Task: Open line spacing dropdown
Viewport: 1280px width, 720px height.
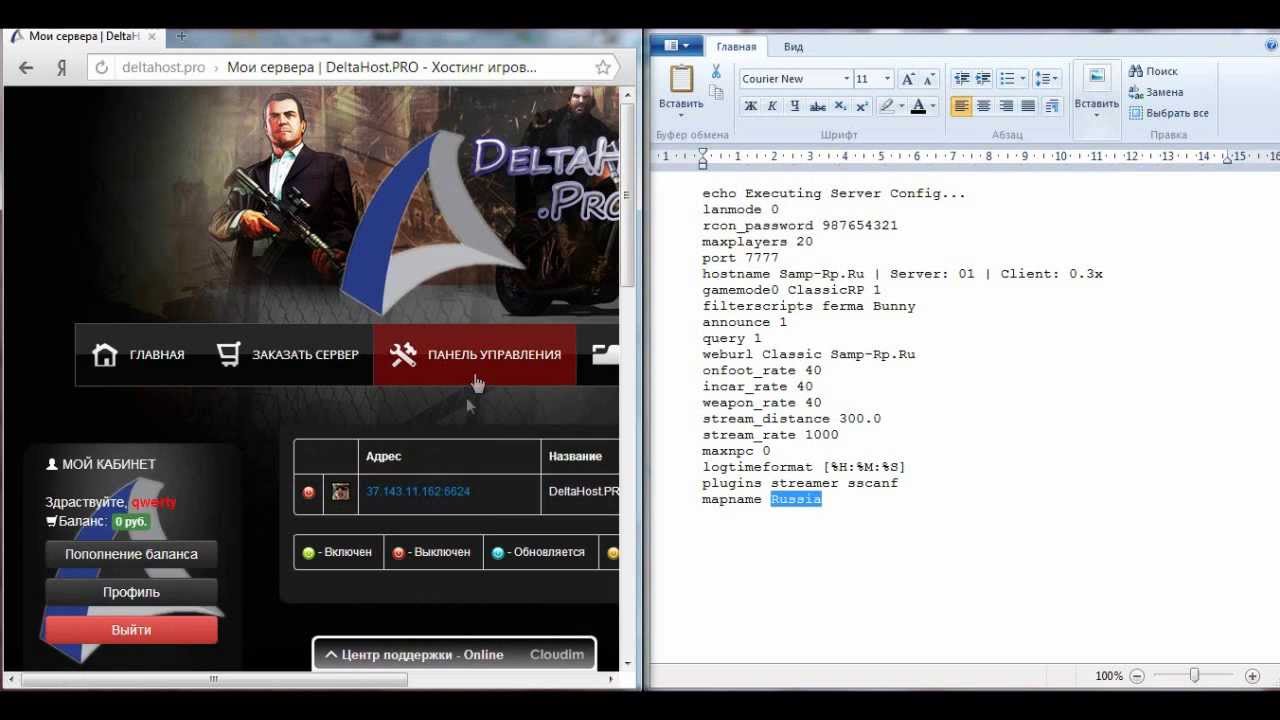Action: (x=1046, y=79)
